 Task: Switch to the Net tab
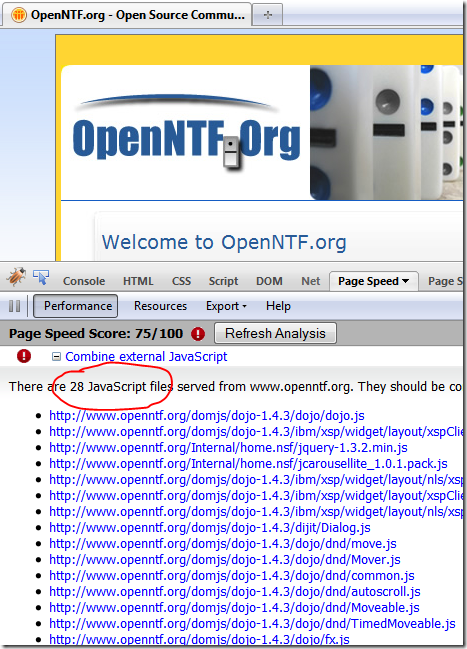(311, 281)
